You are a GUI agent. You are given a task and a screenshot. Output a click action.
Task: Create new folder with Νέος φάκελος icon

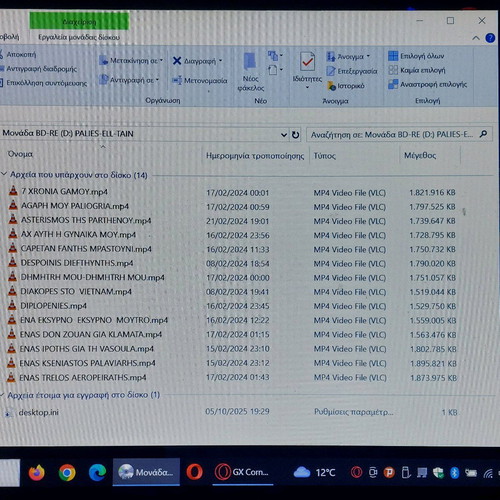tap(250, 62)
